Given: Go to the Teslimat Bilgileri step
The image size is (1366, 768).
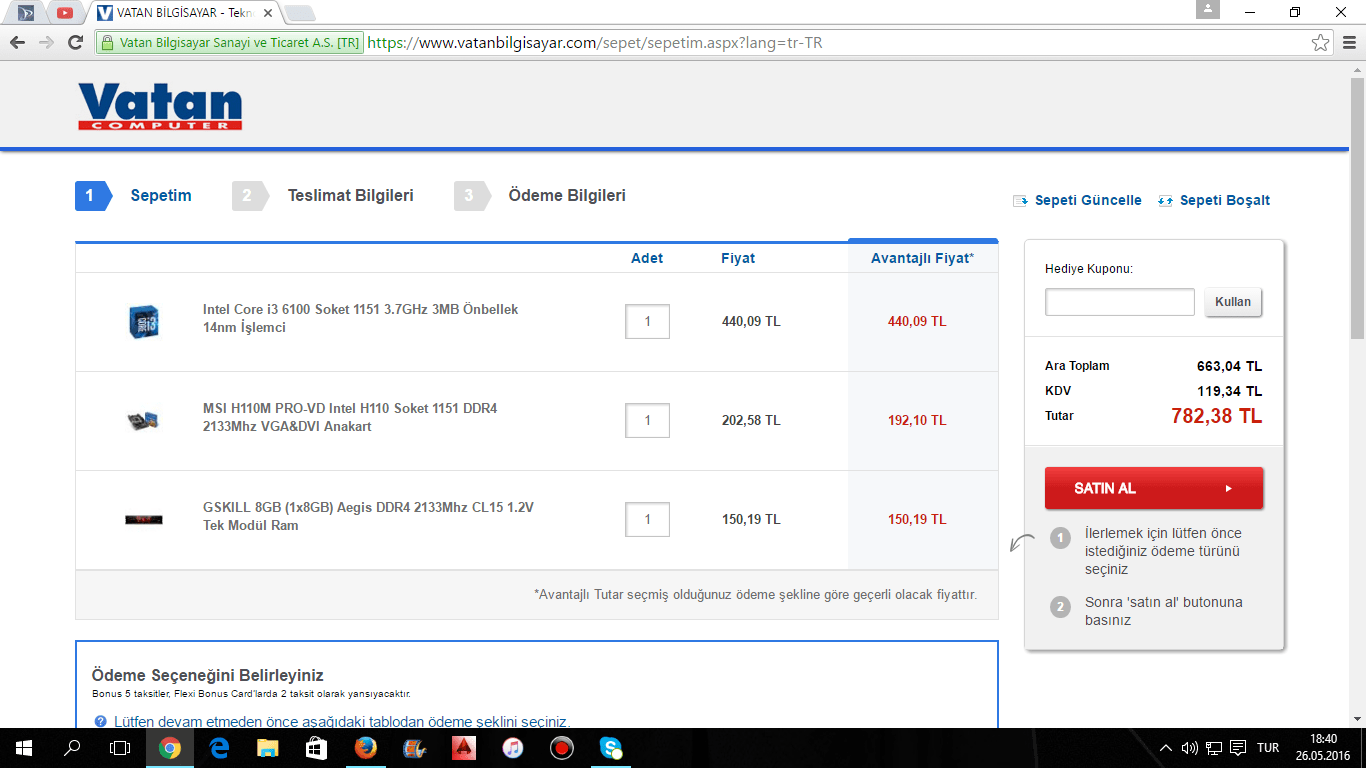Looking at the screenshot, I should (324, 196).
